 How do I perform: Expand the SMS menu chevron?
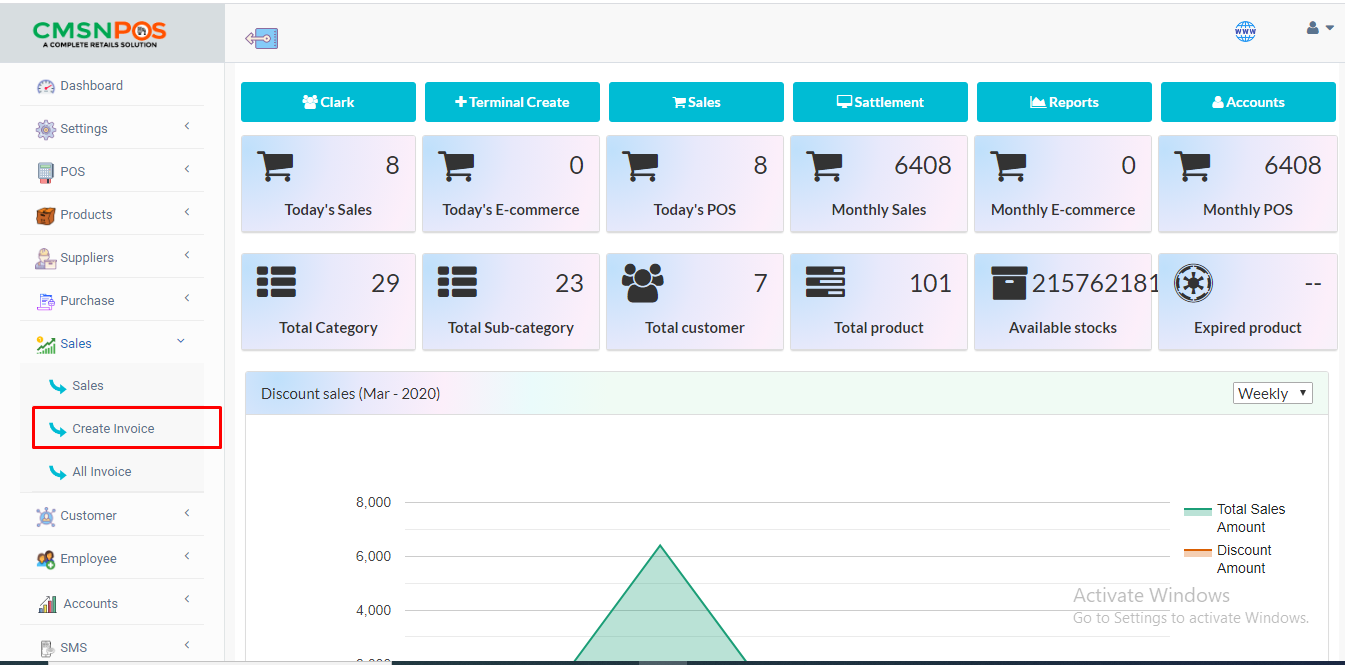tap(187, 645)
